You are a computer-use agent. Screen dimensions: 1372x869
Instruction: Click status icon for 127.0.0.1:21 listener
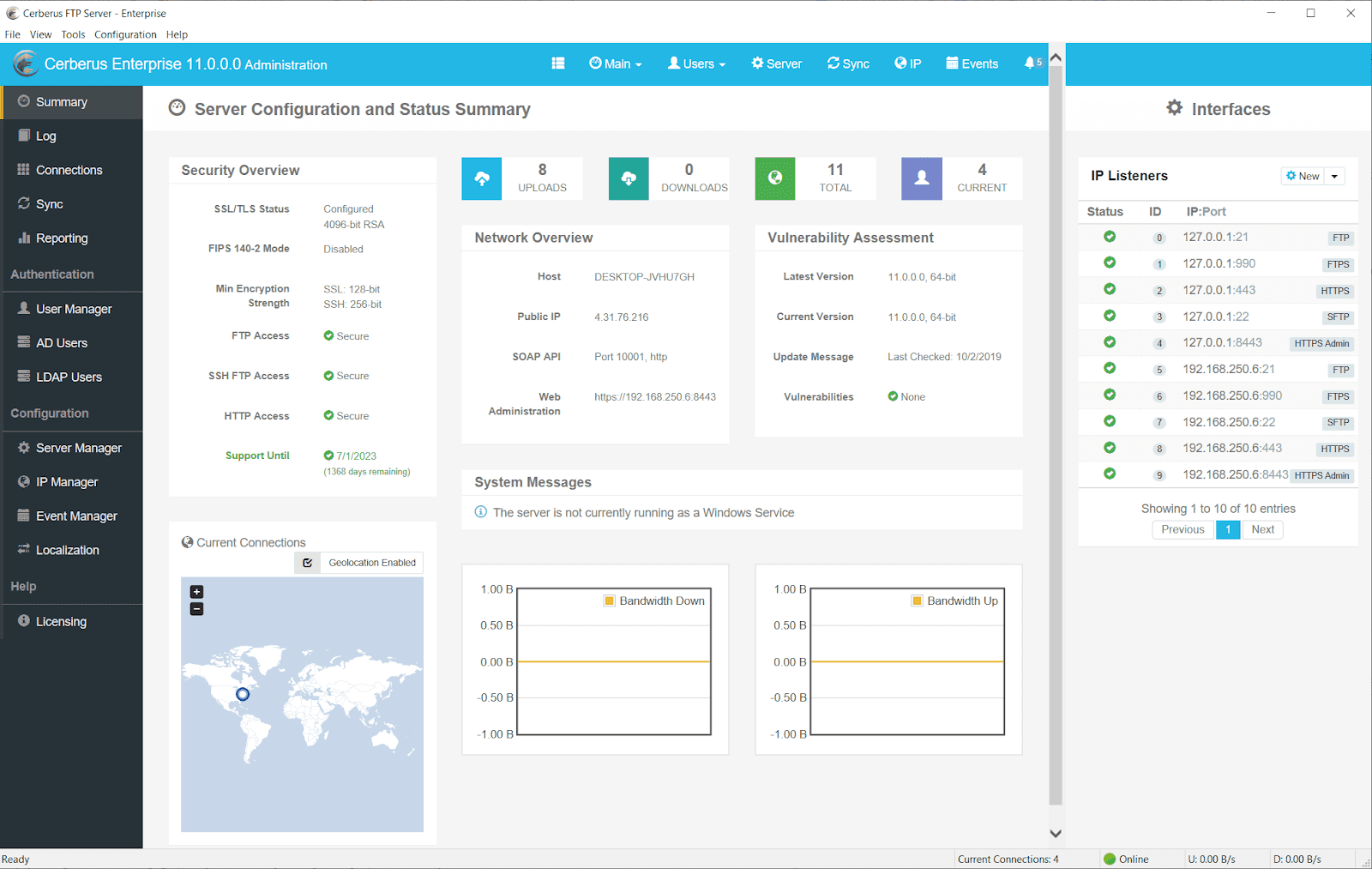(1110, 237)
